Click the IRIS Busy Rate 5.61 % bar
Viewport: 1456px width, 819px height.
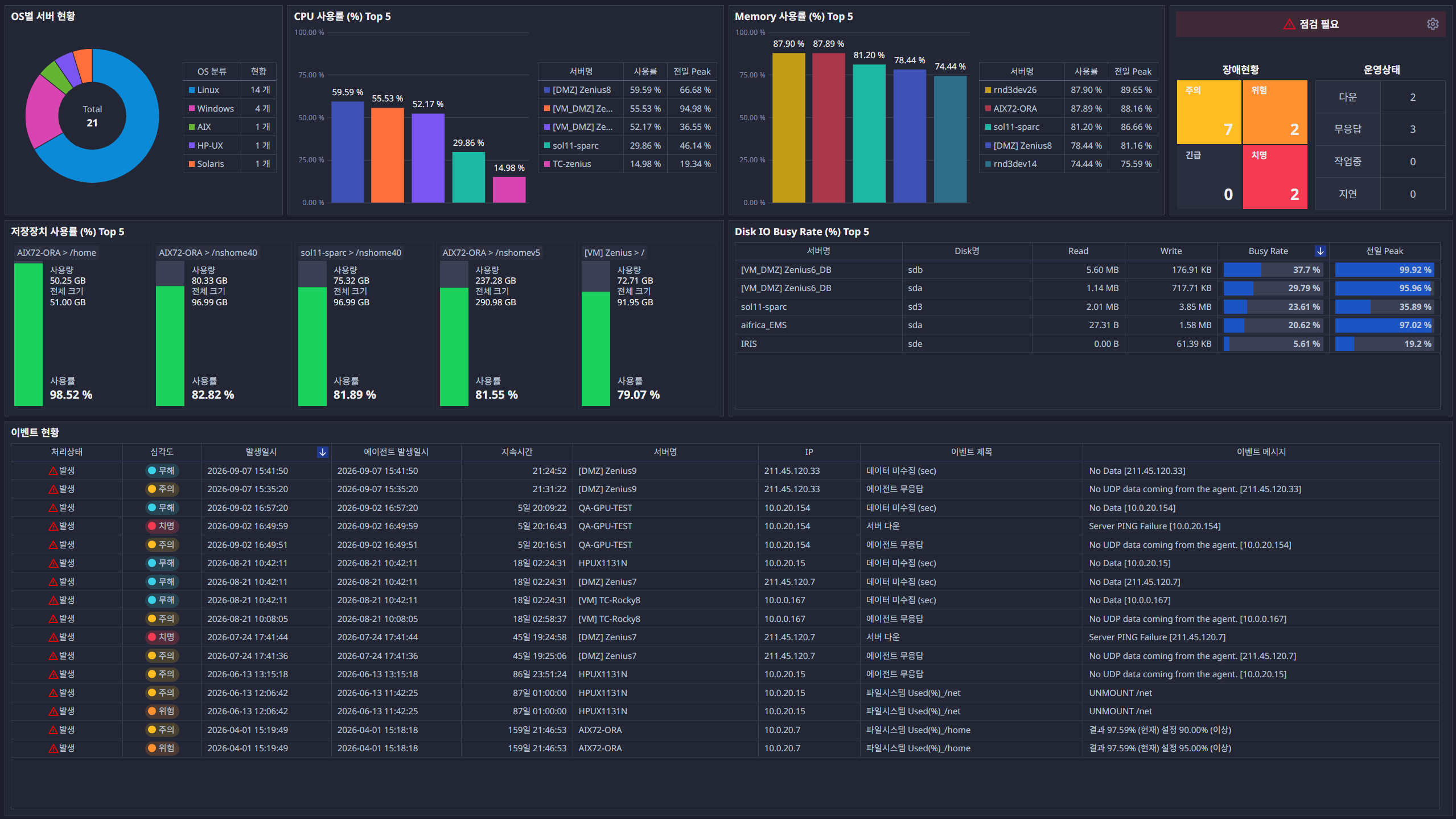[1273, 344]
